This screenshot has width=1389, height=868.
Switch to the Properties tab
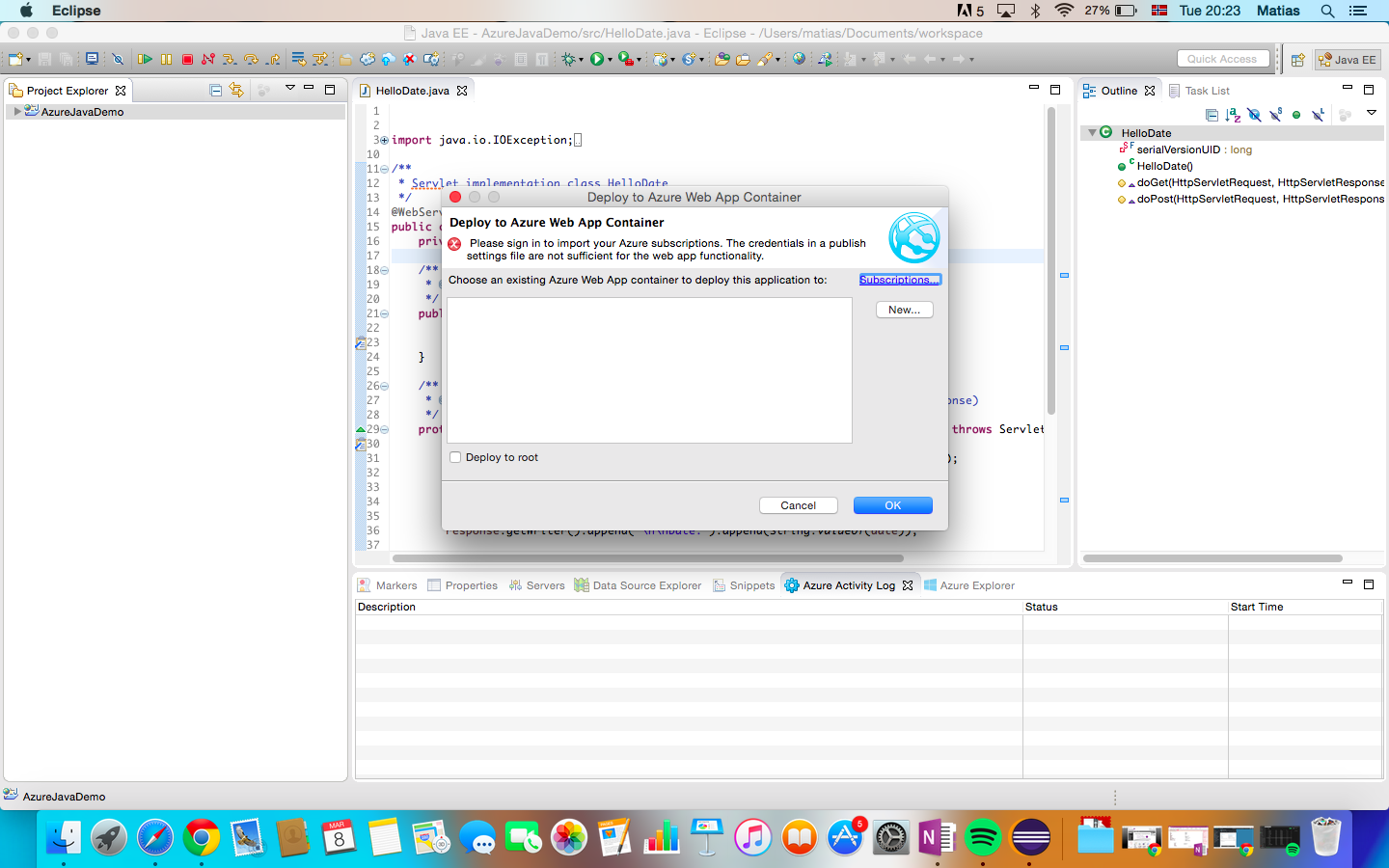(463, 585)
